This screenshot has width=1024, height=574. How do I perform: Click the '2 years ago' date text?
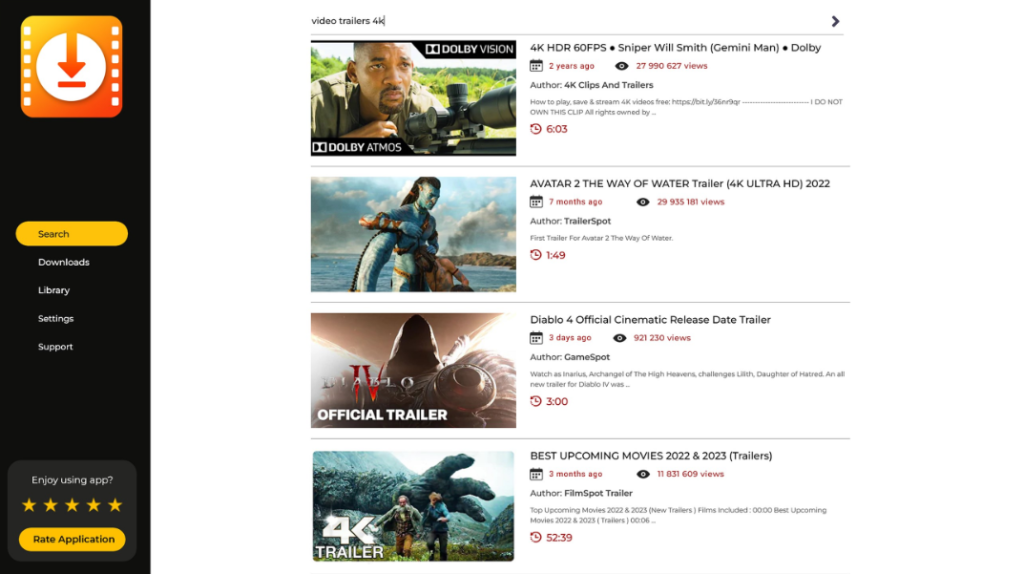pos(571,66)
